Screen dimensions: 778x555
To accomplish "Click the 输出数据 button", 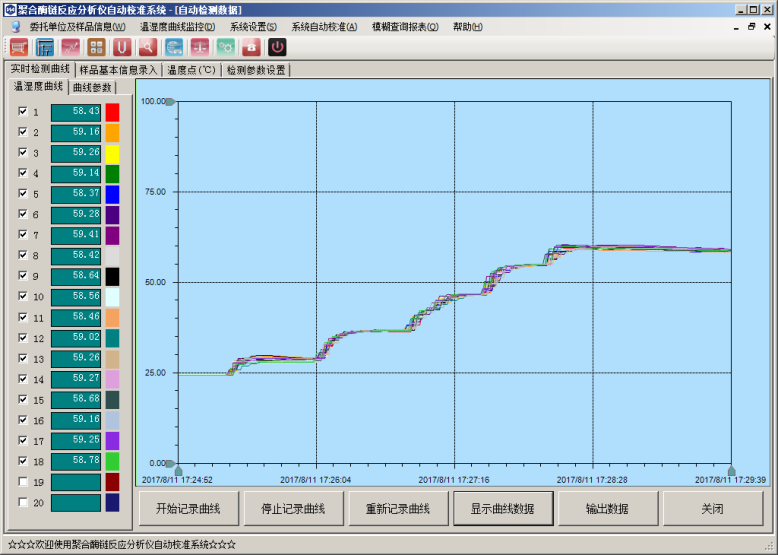I will tap(607, 508).
